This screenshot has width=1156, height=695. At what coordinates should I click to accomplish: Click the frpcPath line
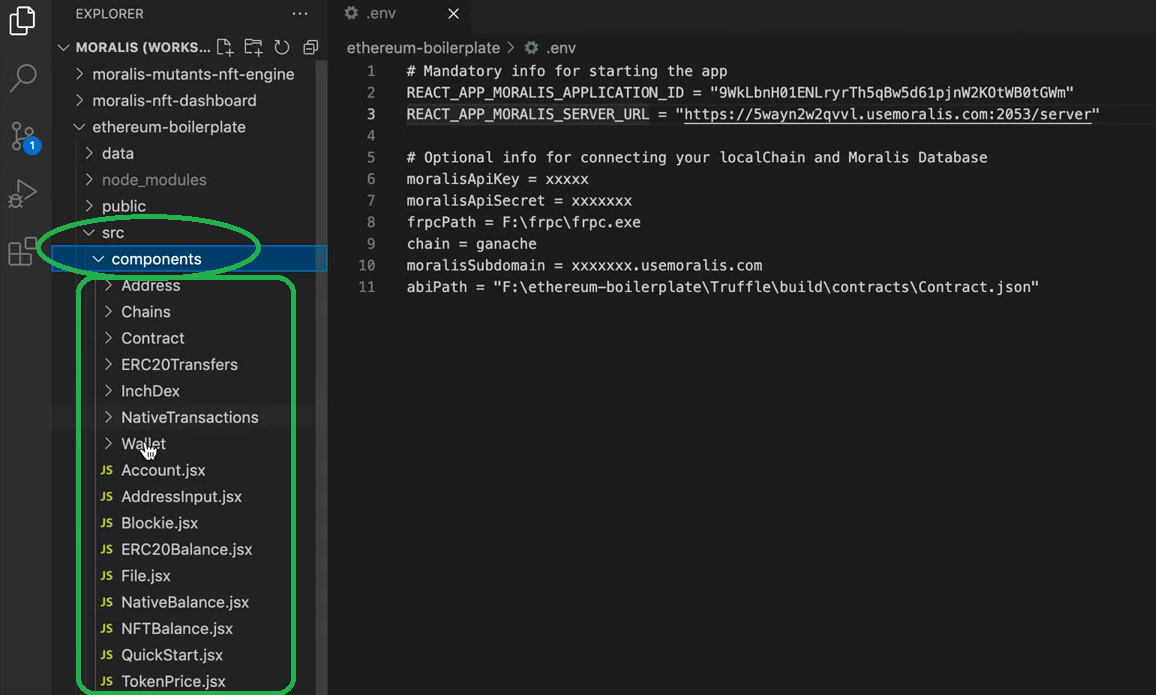(523, 222)
